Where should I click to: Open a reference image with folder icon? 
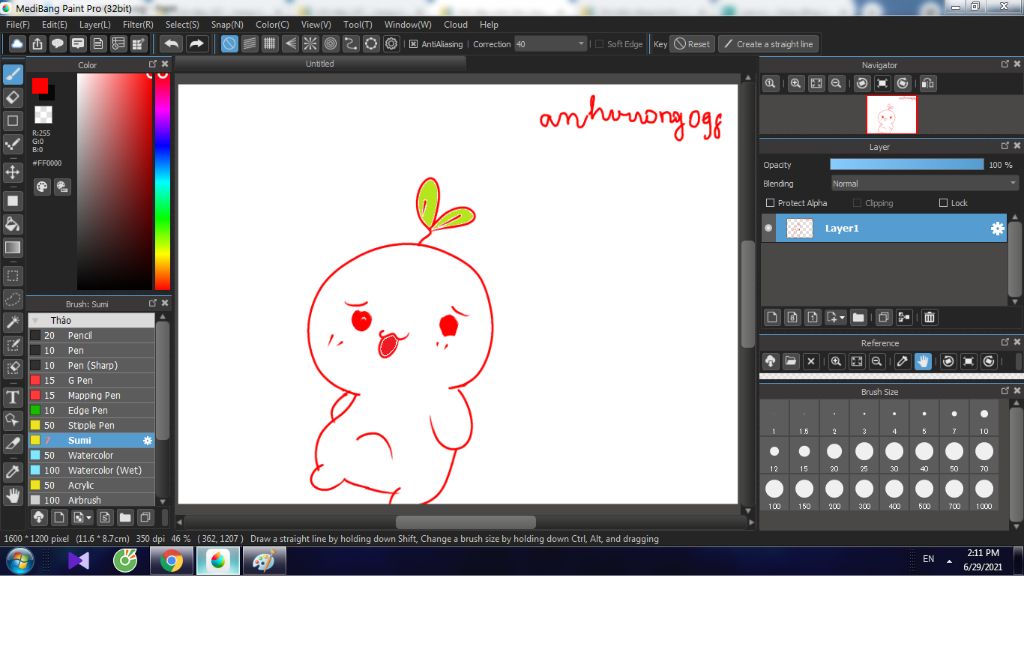tap(791, 361)
